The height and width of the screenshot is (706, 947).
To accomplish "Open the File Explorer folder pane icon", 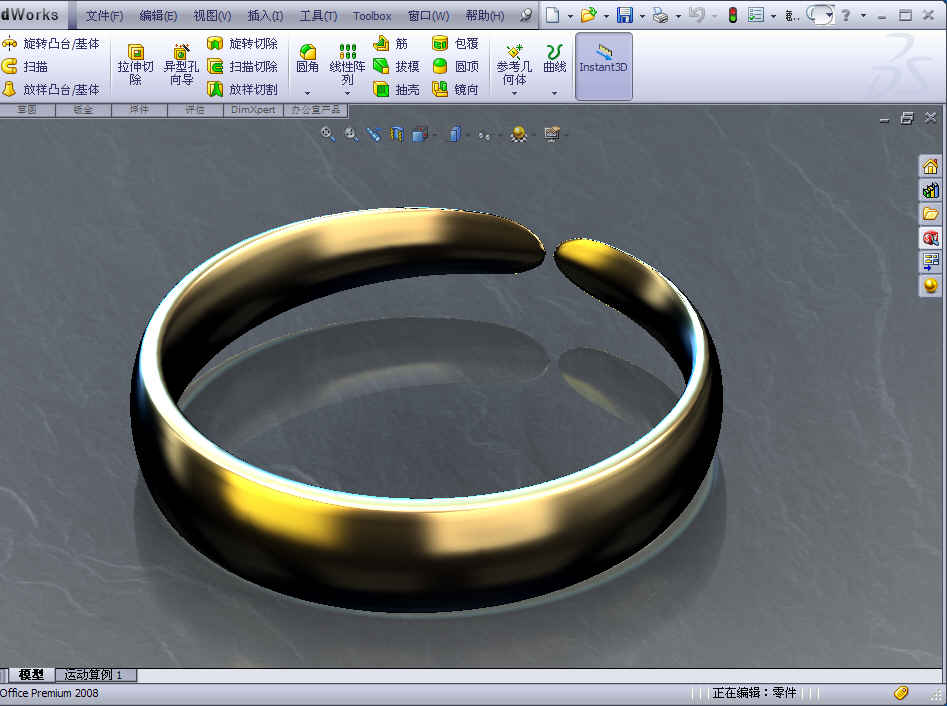I will pyautogui.click(x=930, y=214).
